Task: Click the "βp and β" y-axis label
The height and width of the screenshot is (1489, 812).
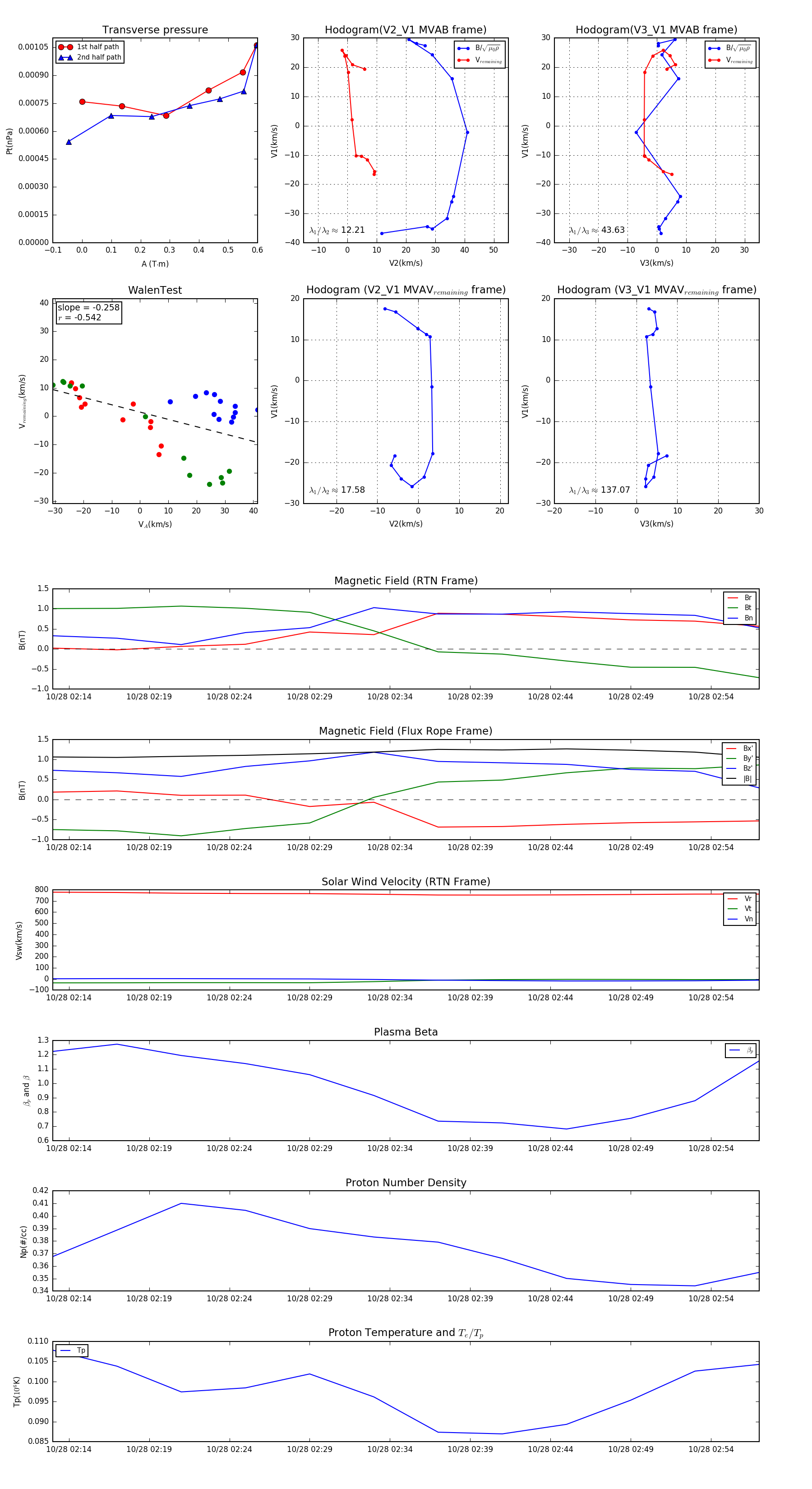Action: 26,1091
